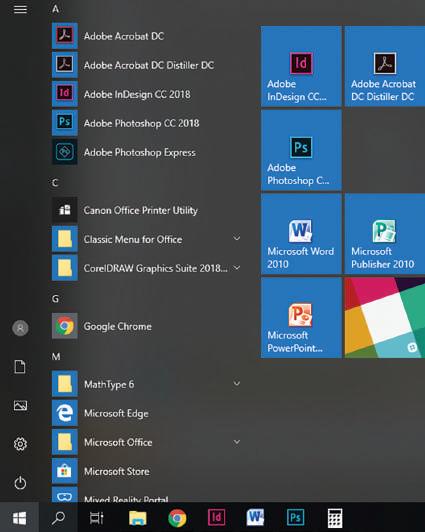
Task: Open Settings gear in the sidebar
Action: [x=20, y=444]
